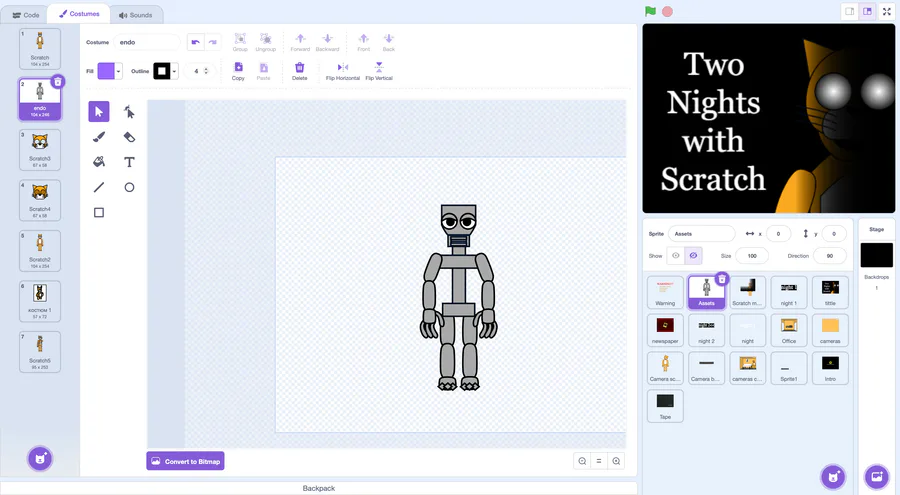Screen dimensions: 900x495
Task: Select the Brush tool
Action: 99,137
